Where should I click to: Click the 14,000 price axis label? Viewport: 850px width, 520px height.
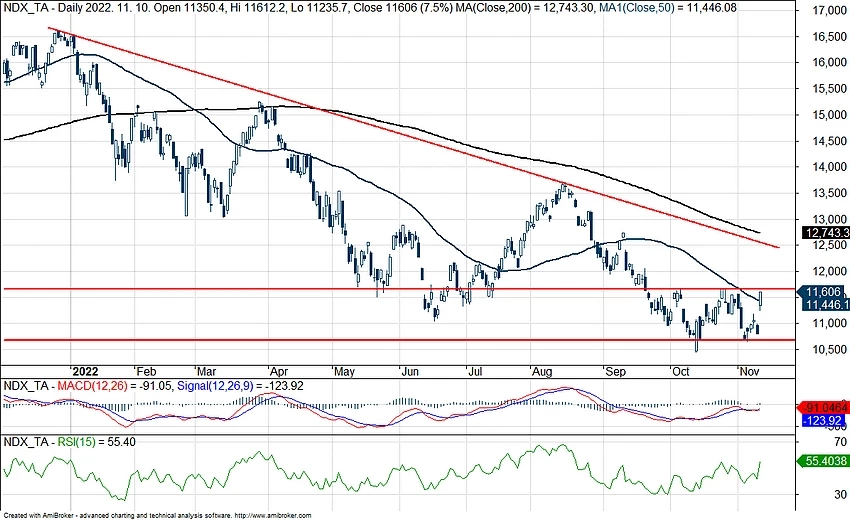click(x=829, y=167)
